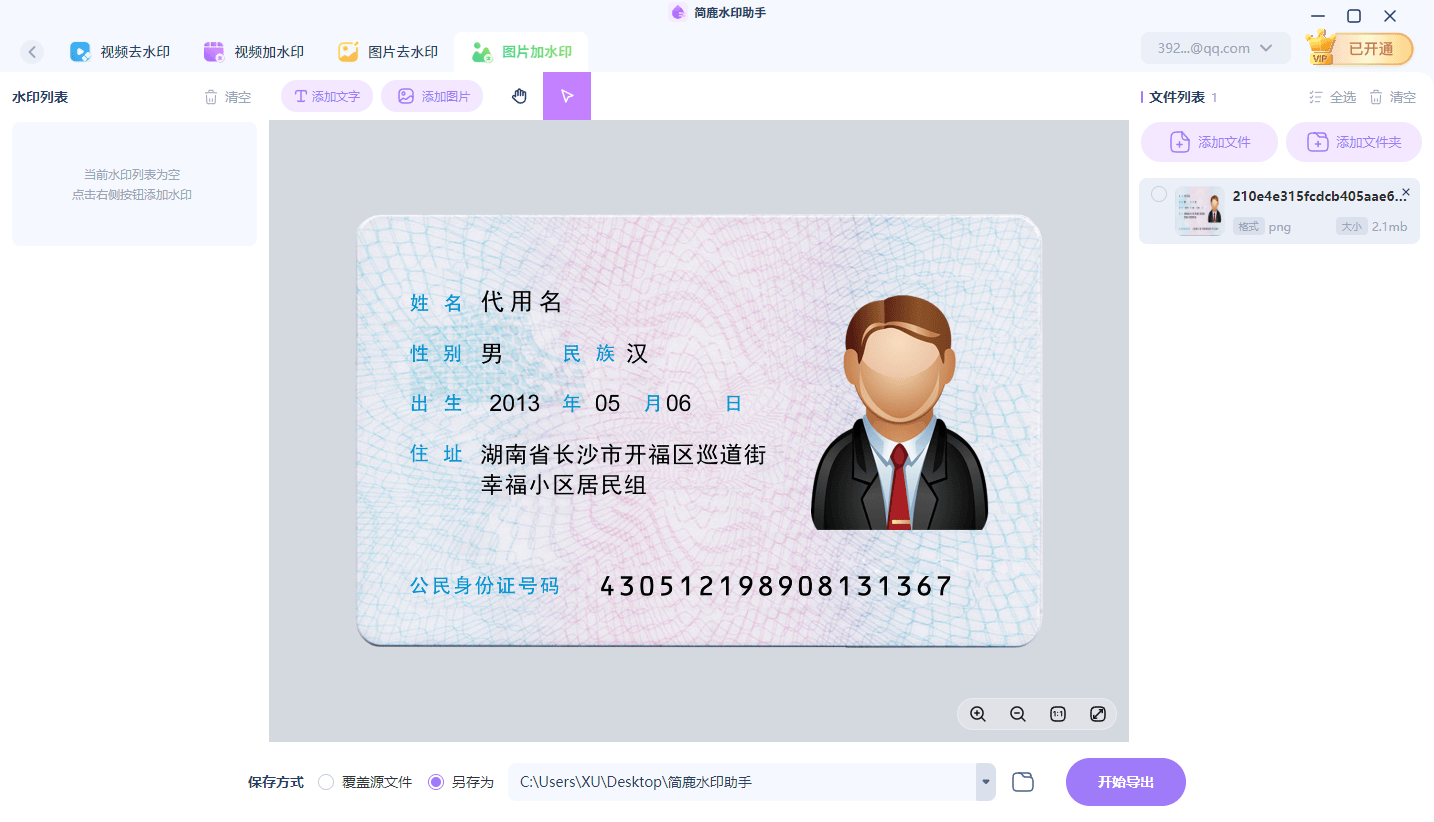Remove file 210e4e315fcdcb405aae6 with its x icon
1434x822 pixels.
(1406, 192)
